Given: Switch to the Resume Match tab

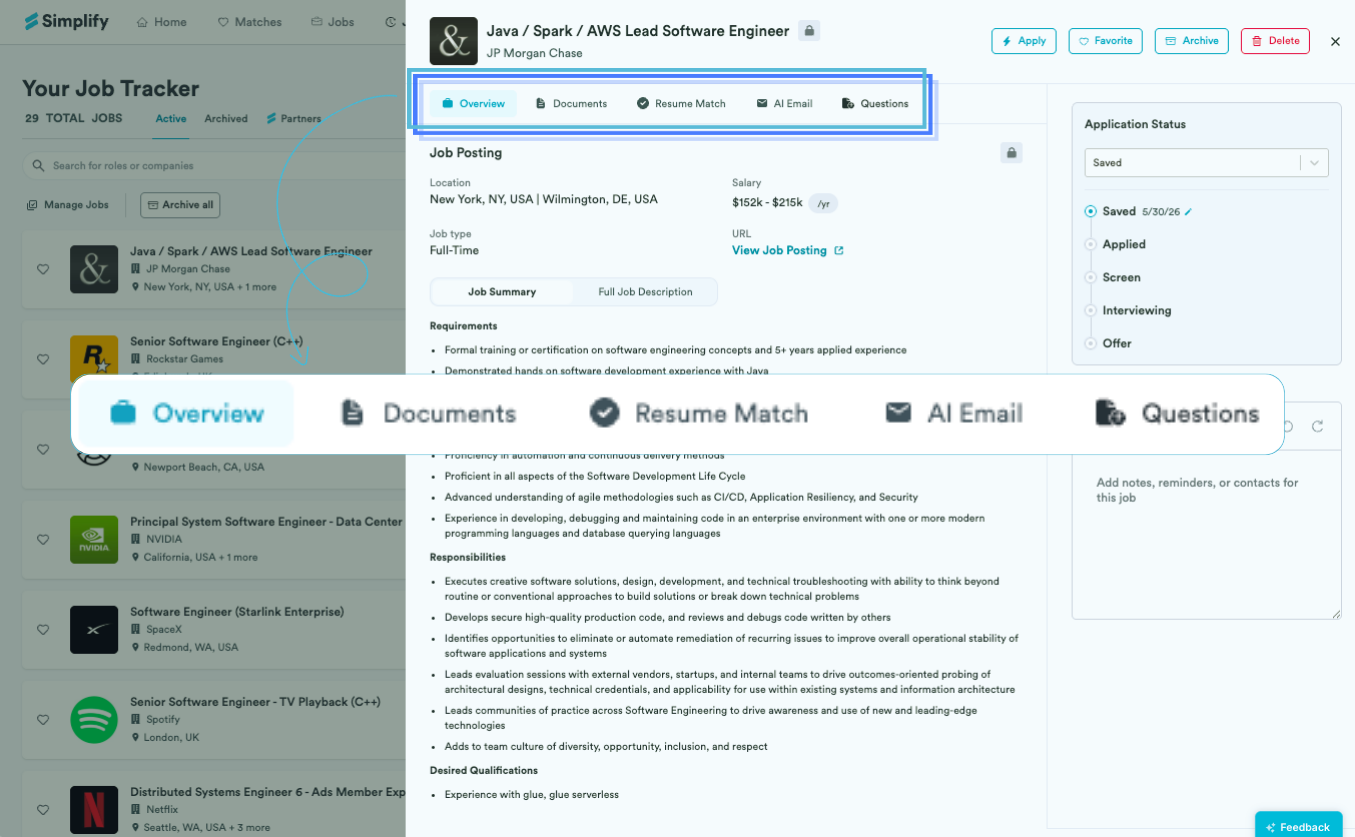Looking at the screenshot, I should [681, 104].
